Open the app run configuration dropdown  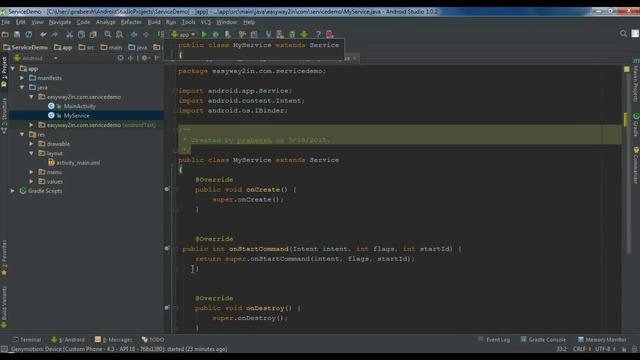[183, 34]
